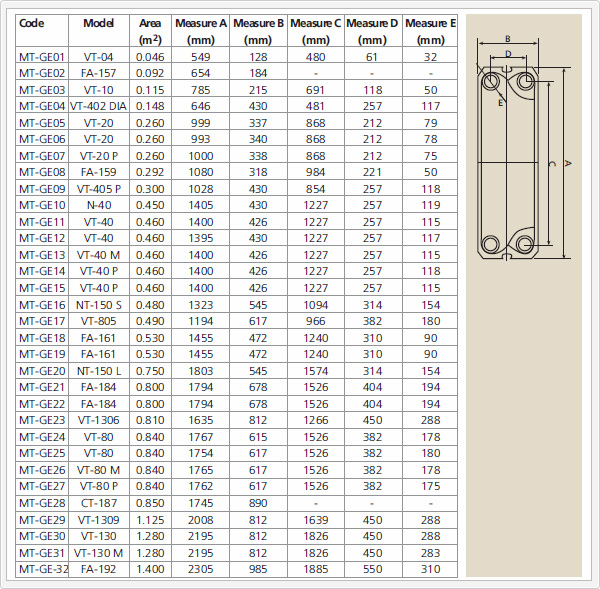Click Measure A value 1767
The image size is (600, 589).
(201, 437)
